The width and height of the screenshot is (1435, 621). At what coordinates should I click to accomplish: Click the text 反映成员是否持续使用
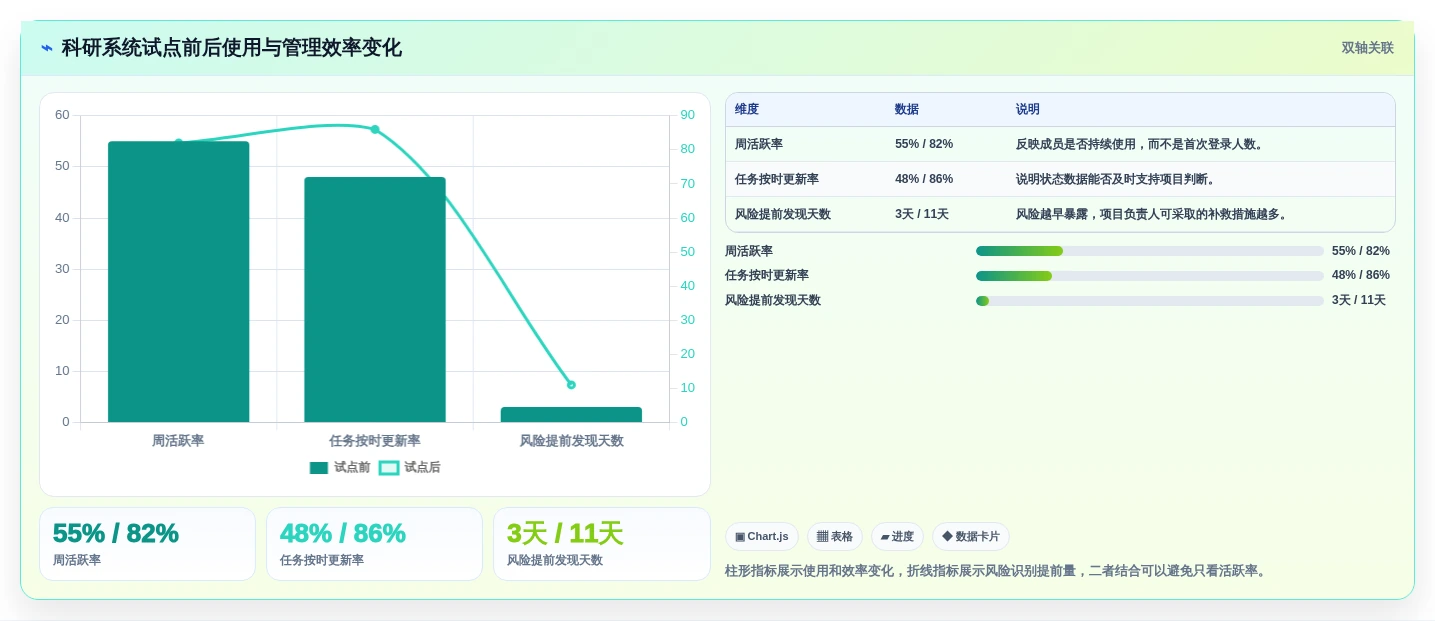1076,144
